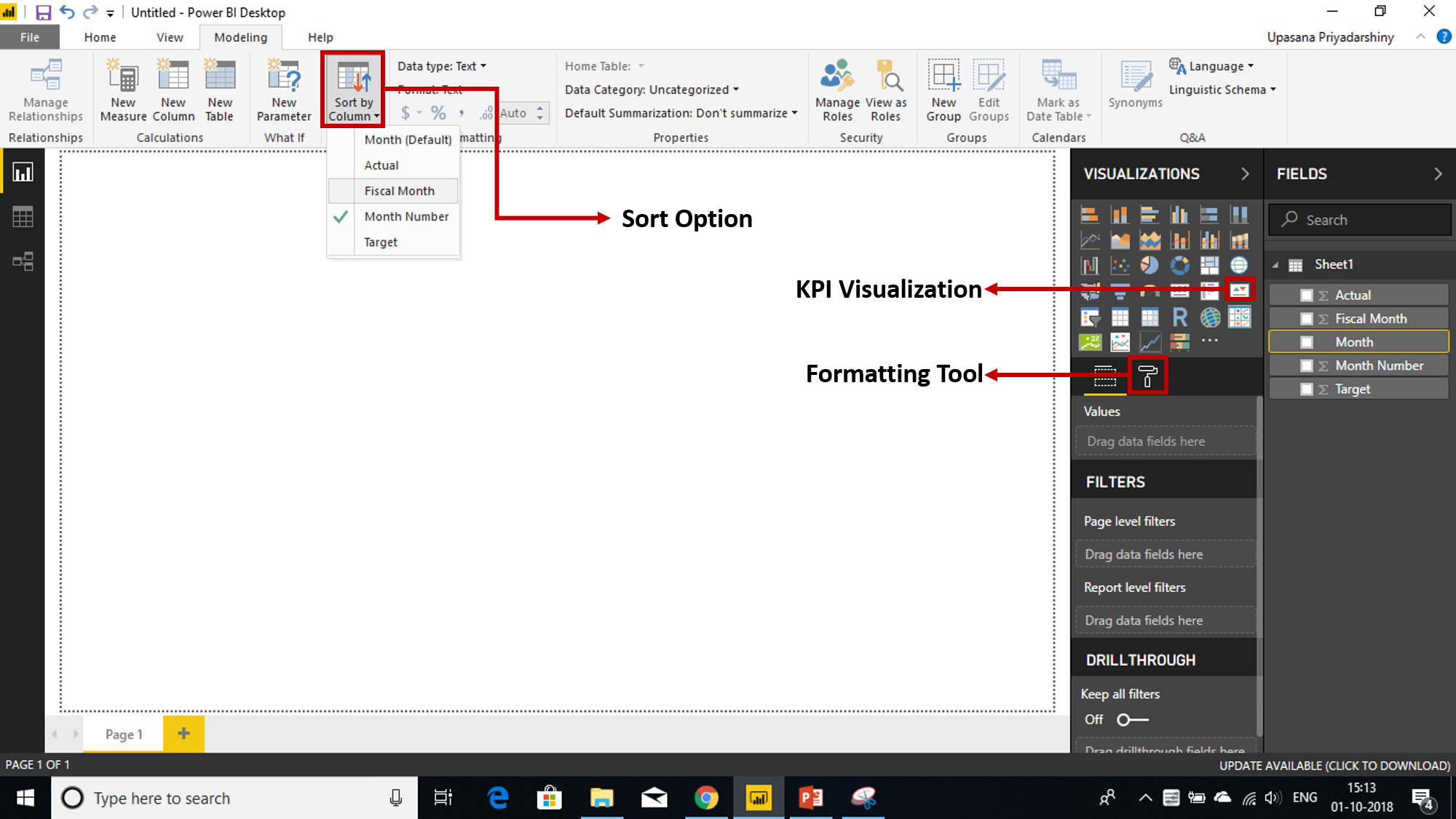
Task: Open the Language dropdown
Action: tap(1212, 66)
